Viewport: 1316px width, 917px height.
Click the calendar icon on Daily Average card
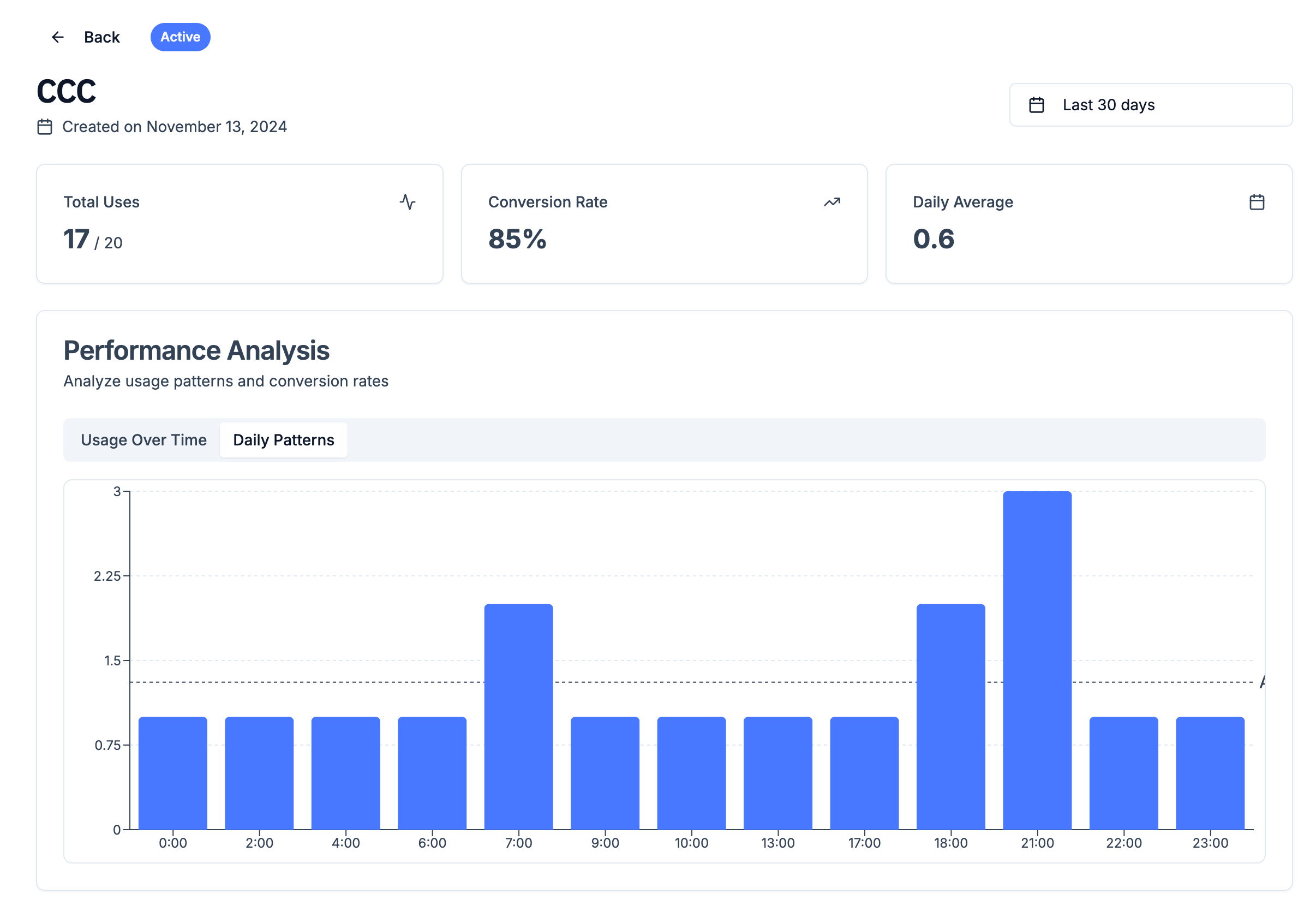point(1257,202)
